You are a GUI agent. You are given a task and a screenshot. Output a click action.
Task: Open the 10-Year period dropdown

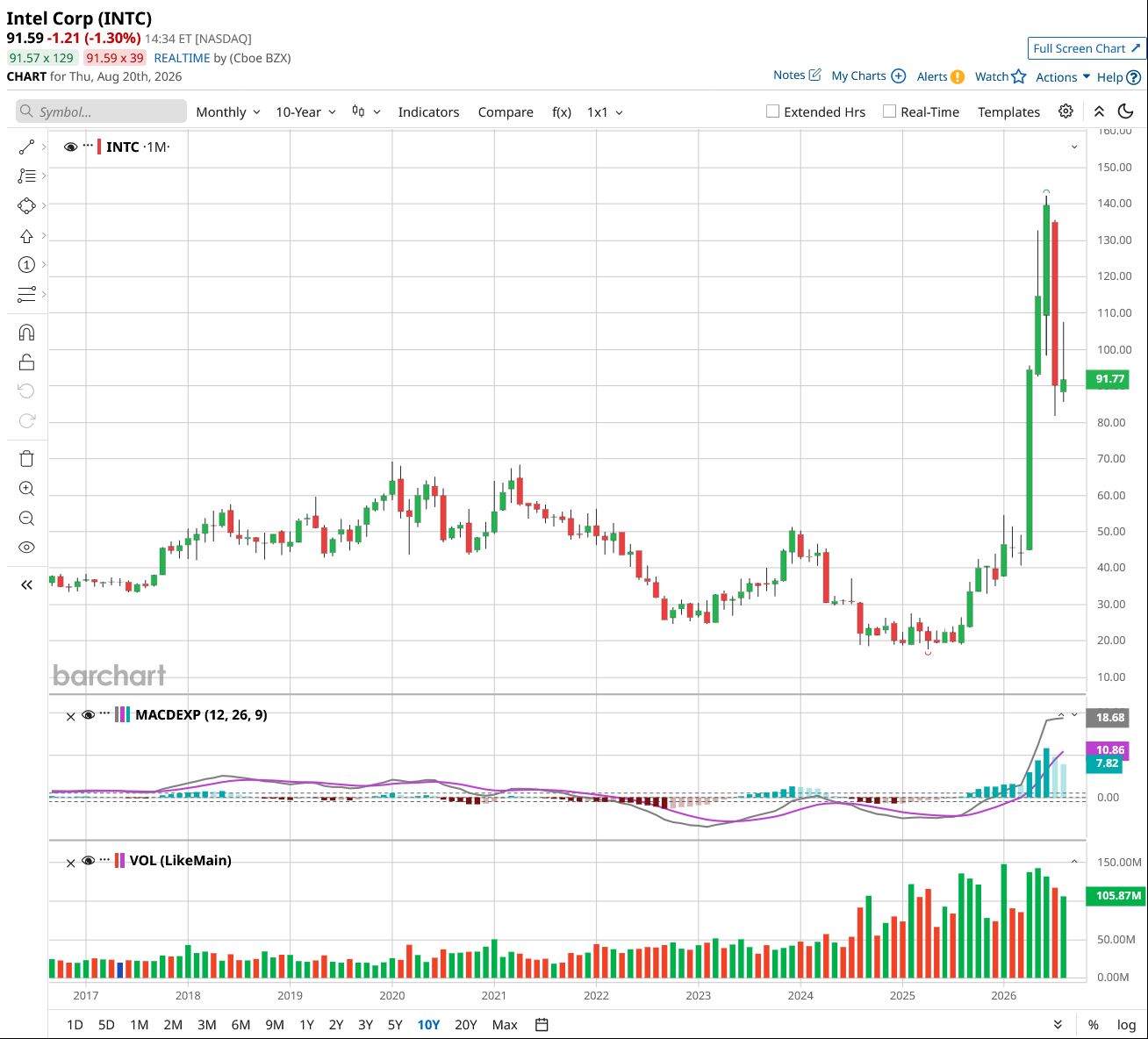[x=305, y=112]
